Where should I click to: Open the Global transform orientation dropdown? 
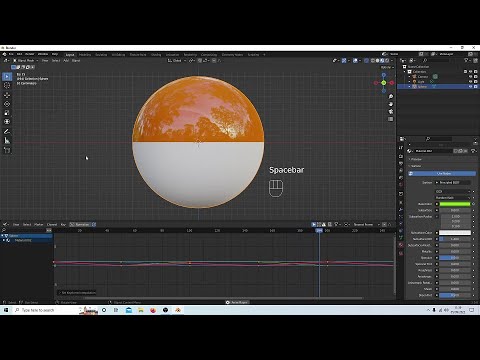176,60
